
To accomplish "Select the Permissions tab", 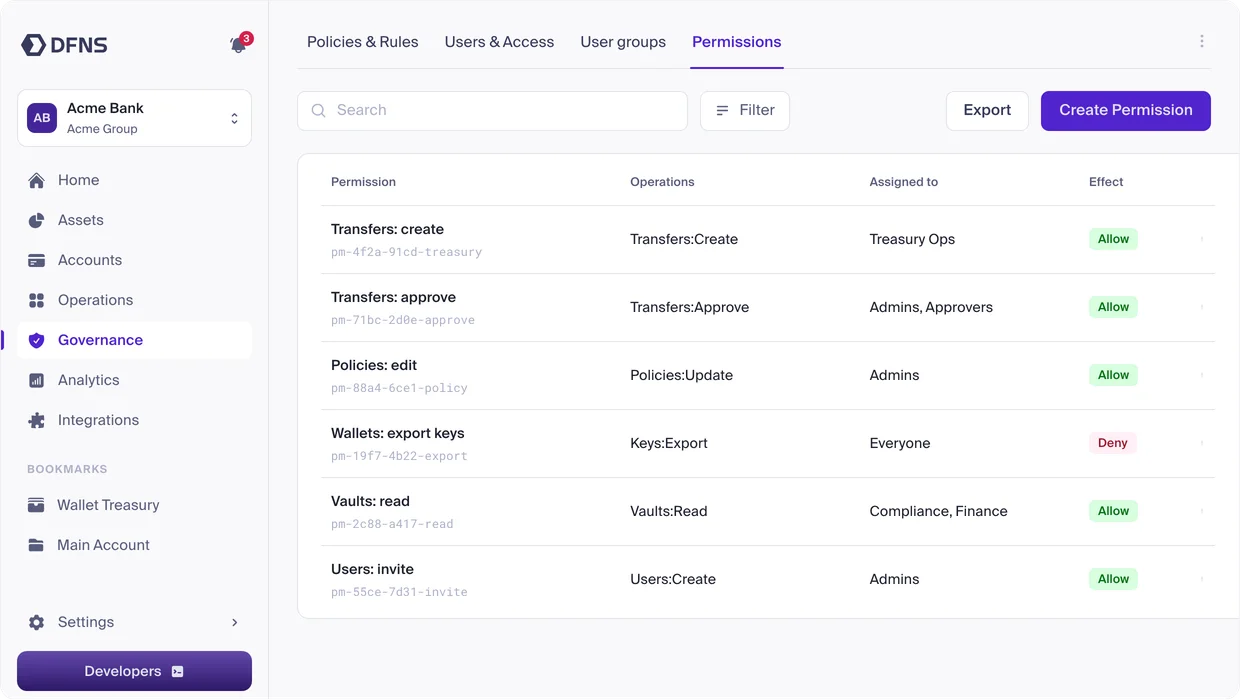I will pos(737,42).
